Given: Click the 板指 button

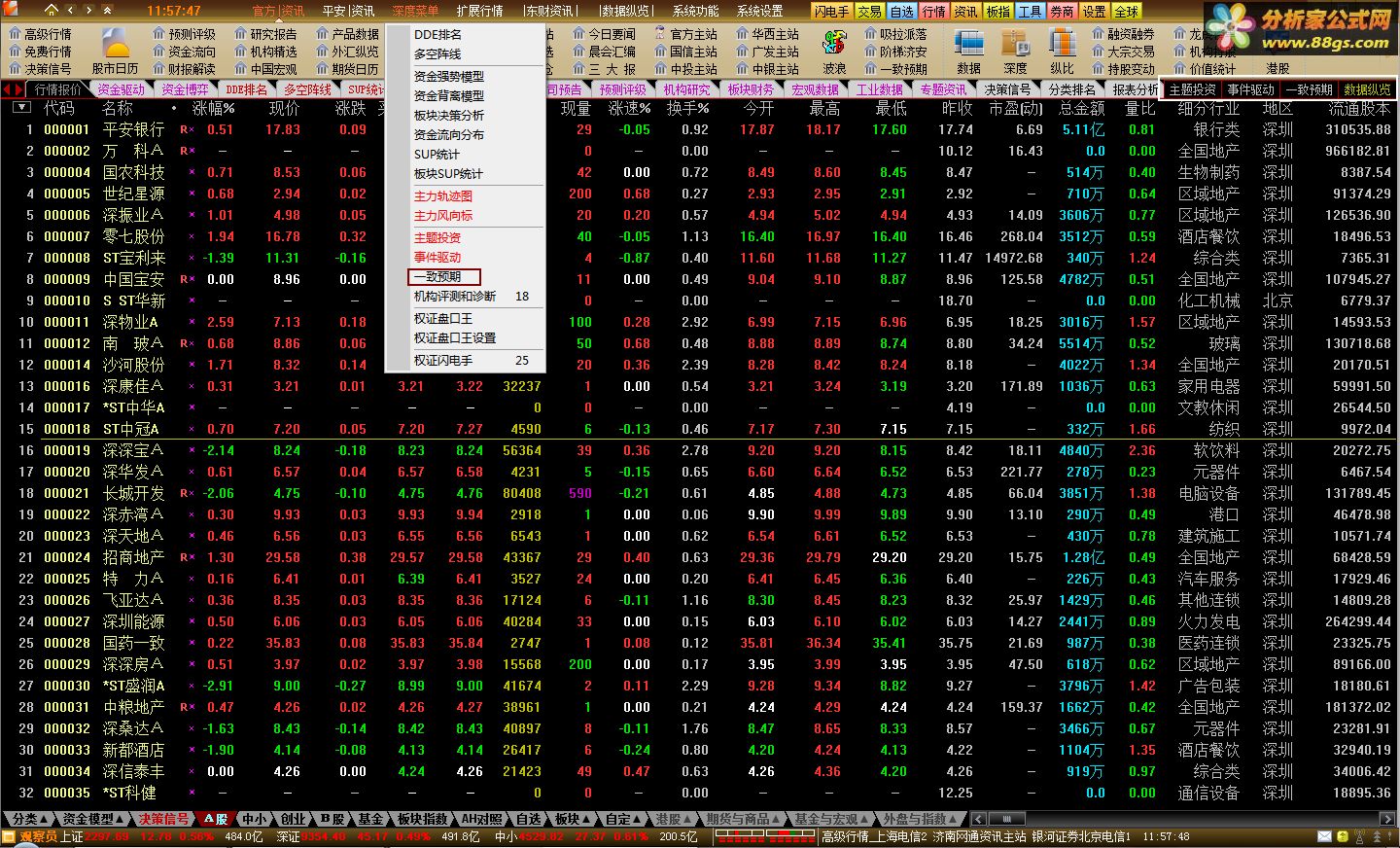Looking at the screenshot, I should pos(997,12).
